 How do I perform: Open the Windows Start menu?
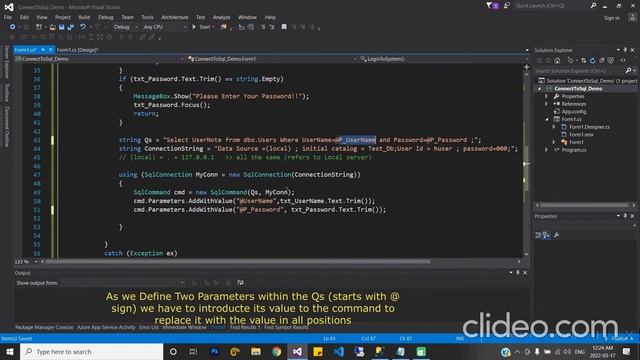pos(10,351)
